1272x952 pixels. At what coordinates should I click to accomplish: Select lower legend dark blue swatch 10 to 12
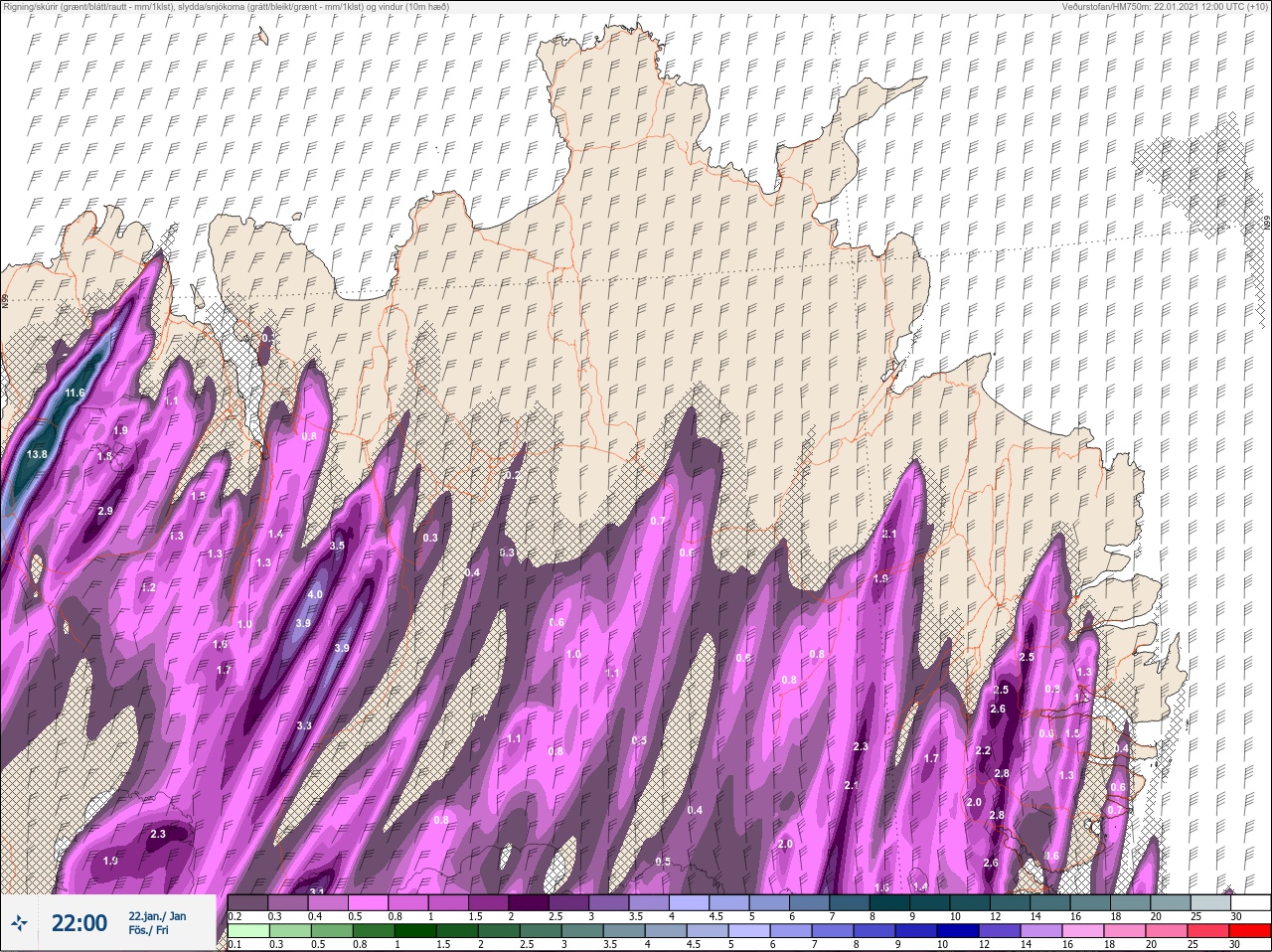960,931
